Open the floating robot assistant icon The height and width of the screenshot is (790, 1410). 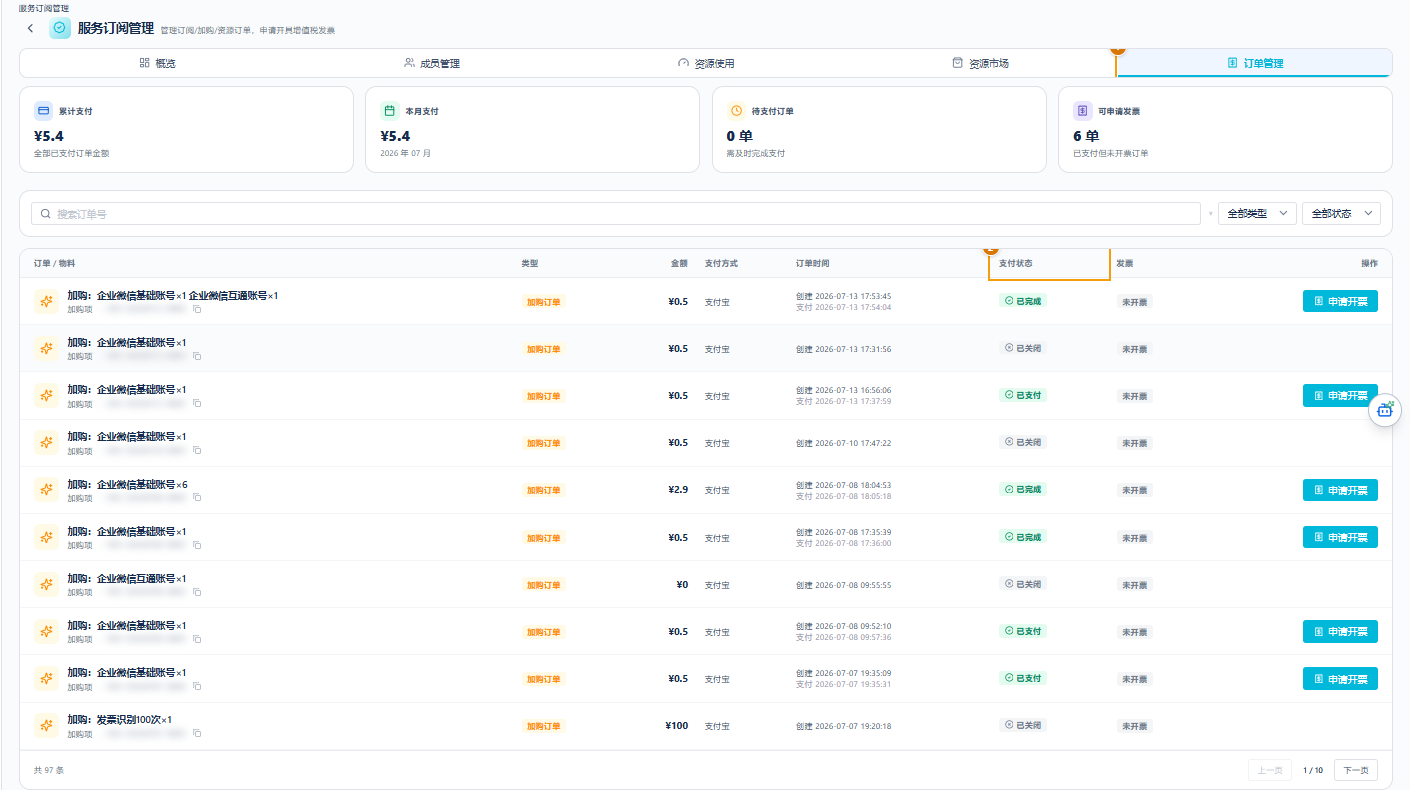[1385, 409]
